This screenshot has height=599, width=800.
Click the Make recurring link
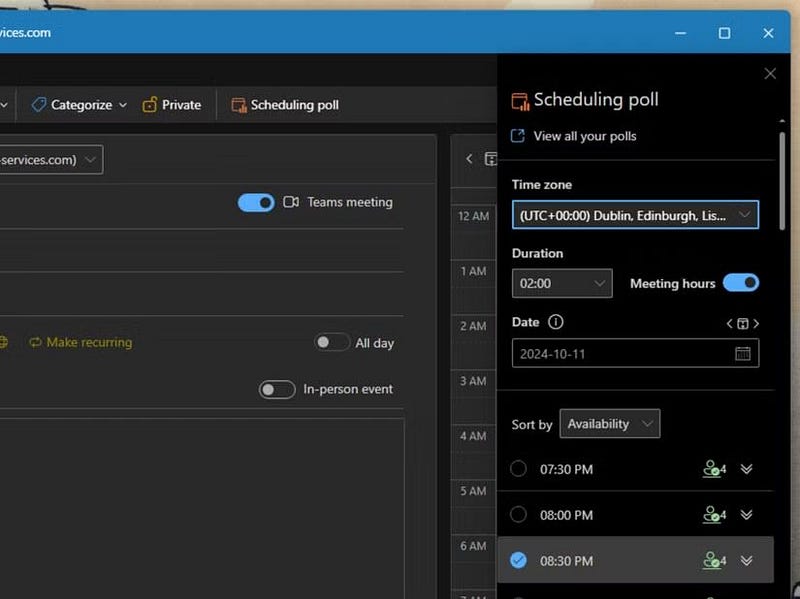point(80,342)
